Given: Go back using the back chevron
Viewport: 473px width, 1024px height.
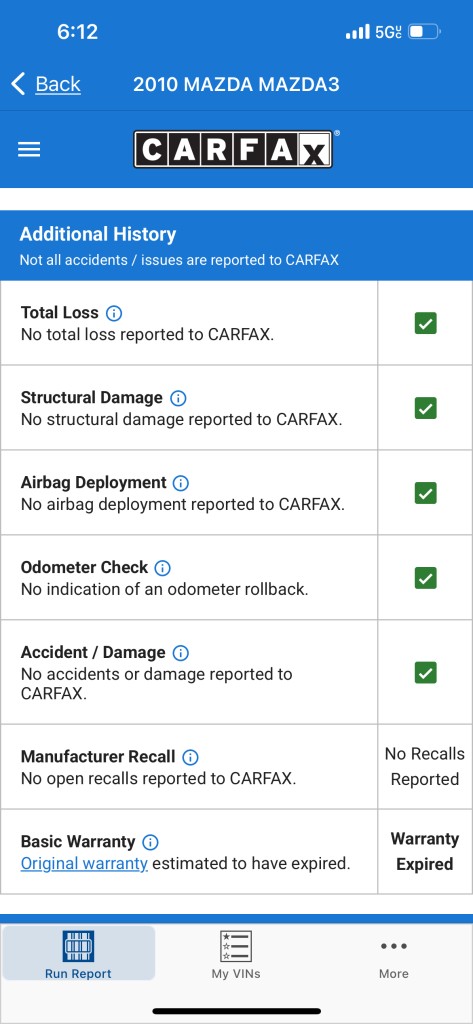Looking at the screenshot, I should [x=18, y=84].
